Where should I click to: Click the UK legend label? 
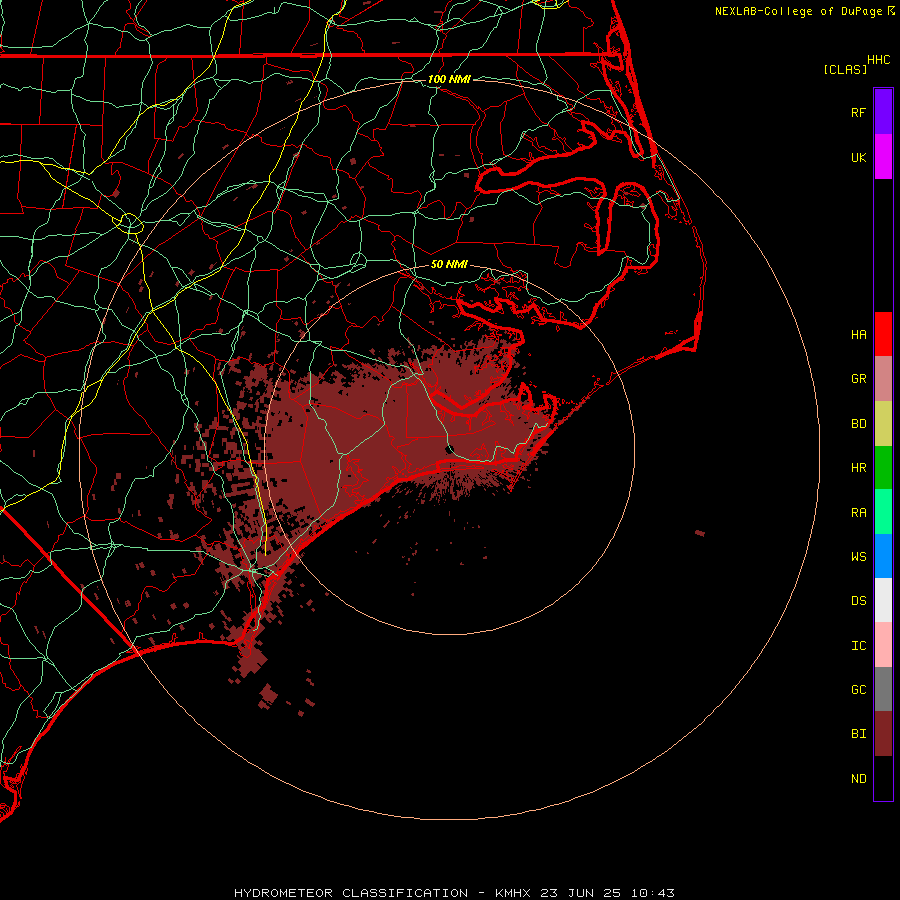point(858,157)
